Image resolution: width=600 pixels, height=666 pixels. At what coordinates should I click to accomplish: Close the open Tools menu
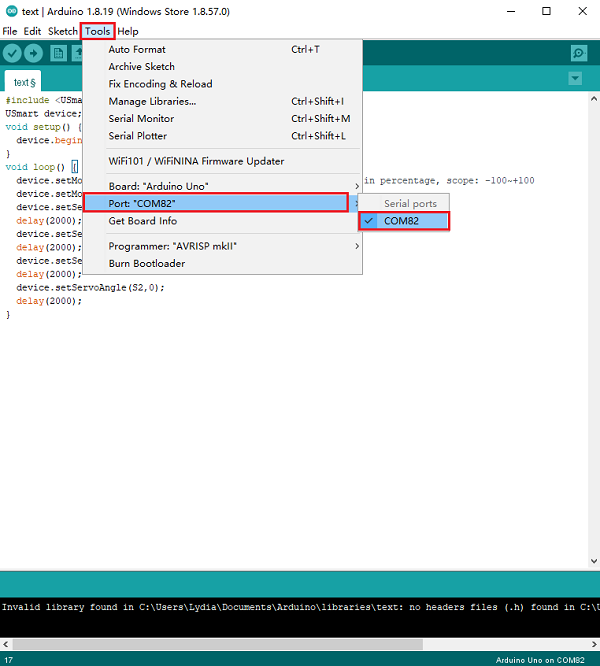point(98,31)
